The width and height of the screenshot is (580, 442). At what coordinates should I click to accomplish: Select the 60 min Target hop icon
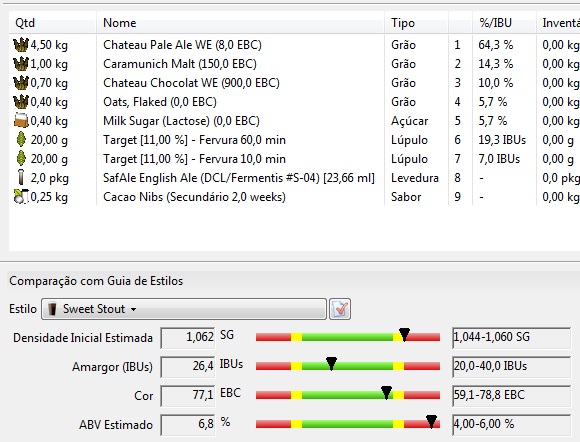pos(21,140)
